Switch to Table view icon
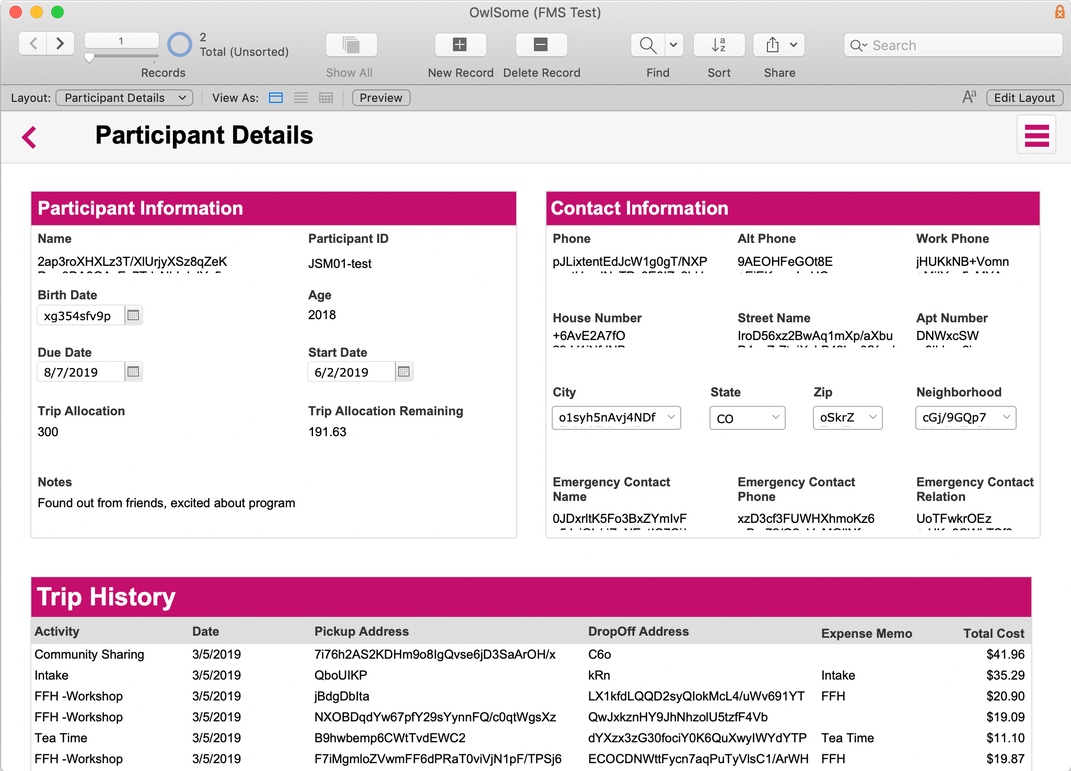1071x771 pixels. tap(326, 98)
